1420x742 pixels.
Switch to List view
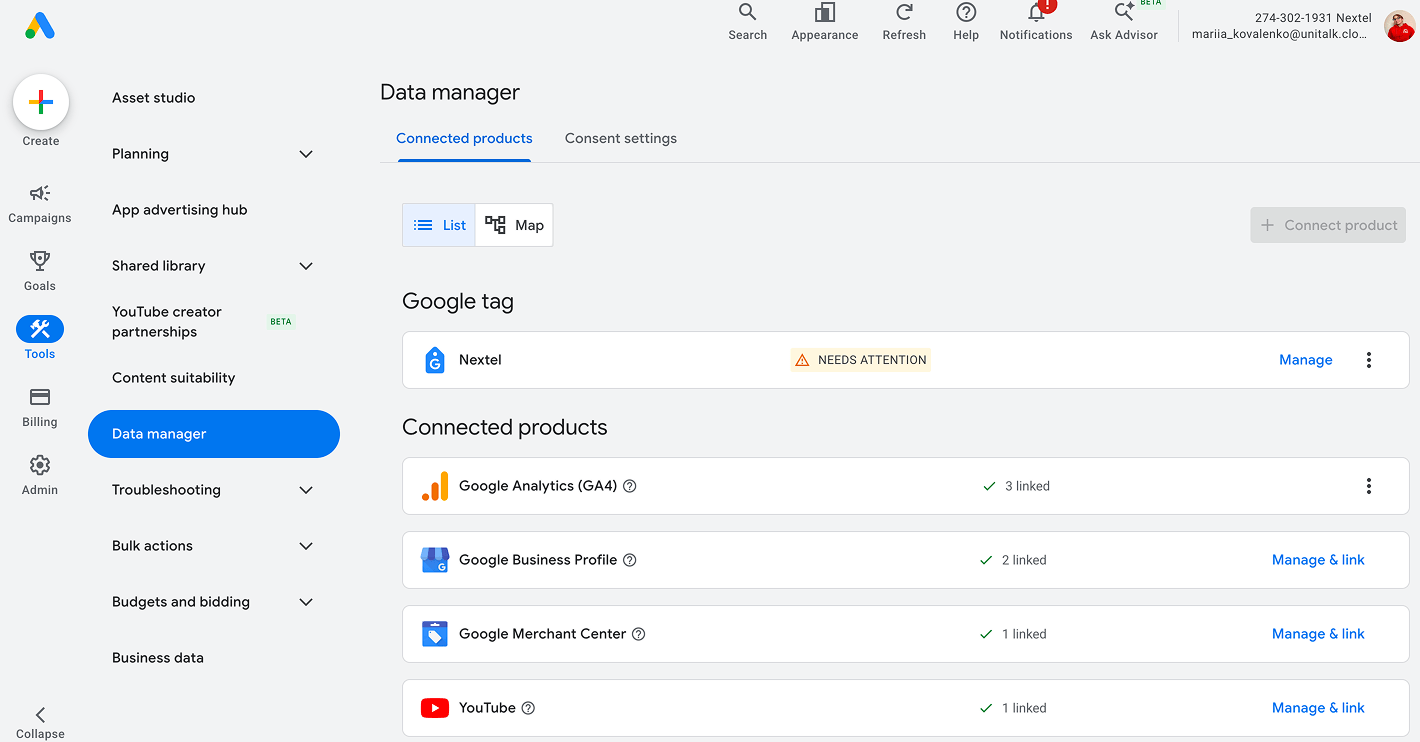tap(439, 225)
